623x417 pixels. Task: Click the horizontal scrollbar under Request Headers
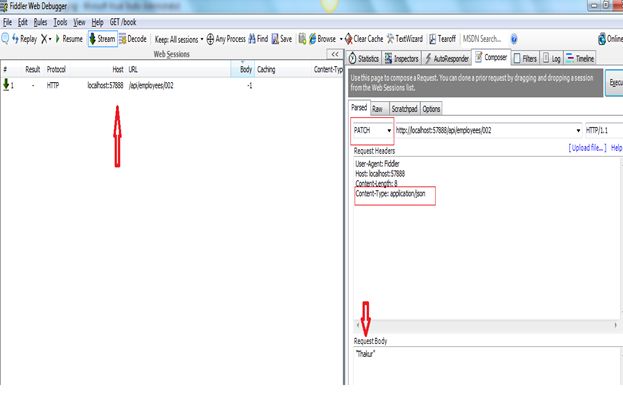(x=487, y=325)
